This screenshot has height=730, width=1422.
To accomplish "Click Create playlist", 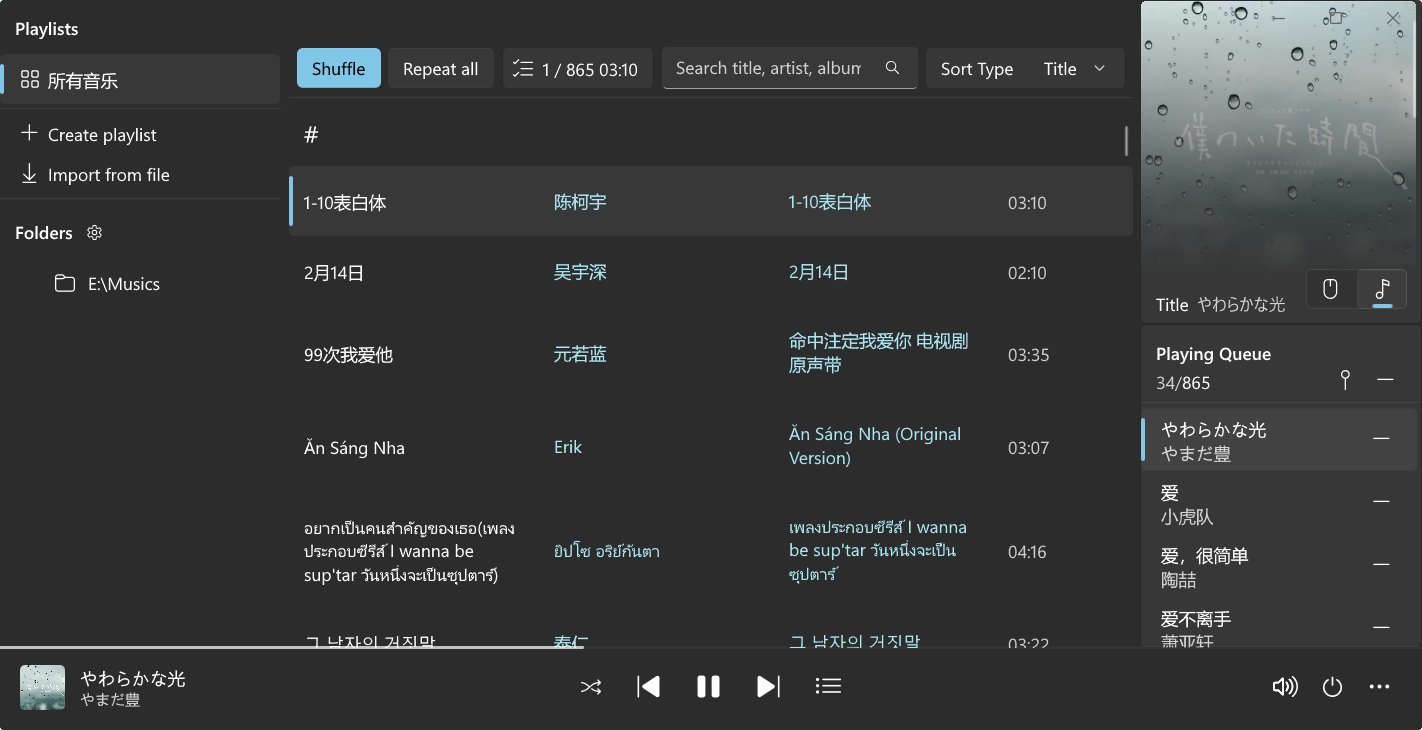I will tap(102, 135).
